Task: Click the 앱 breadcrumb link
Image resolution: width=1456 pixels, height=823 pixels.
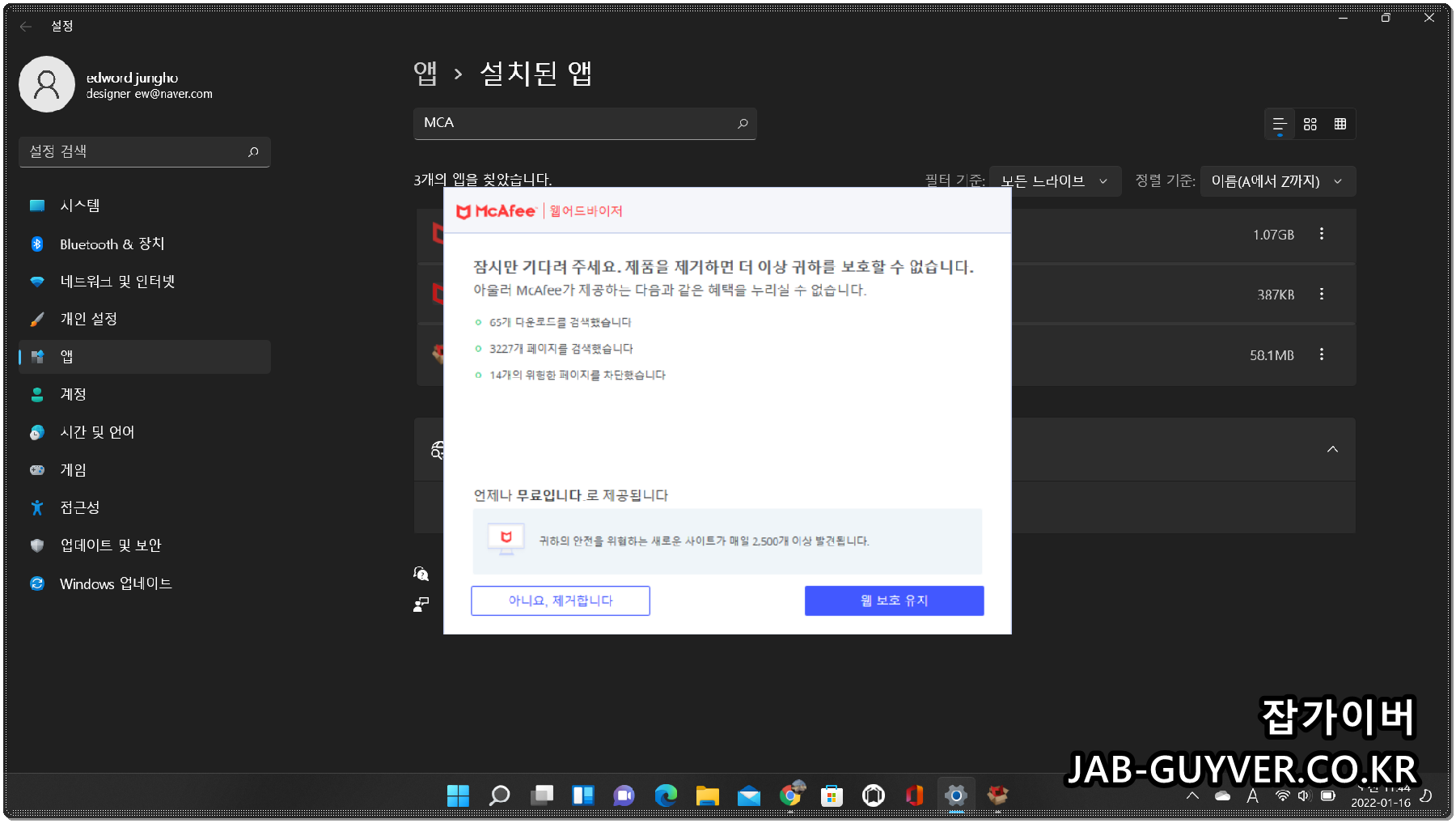Action: tap(425, 74)
